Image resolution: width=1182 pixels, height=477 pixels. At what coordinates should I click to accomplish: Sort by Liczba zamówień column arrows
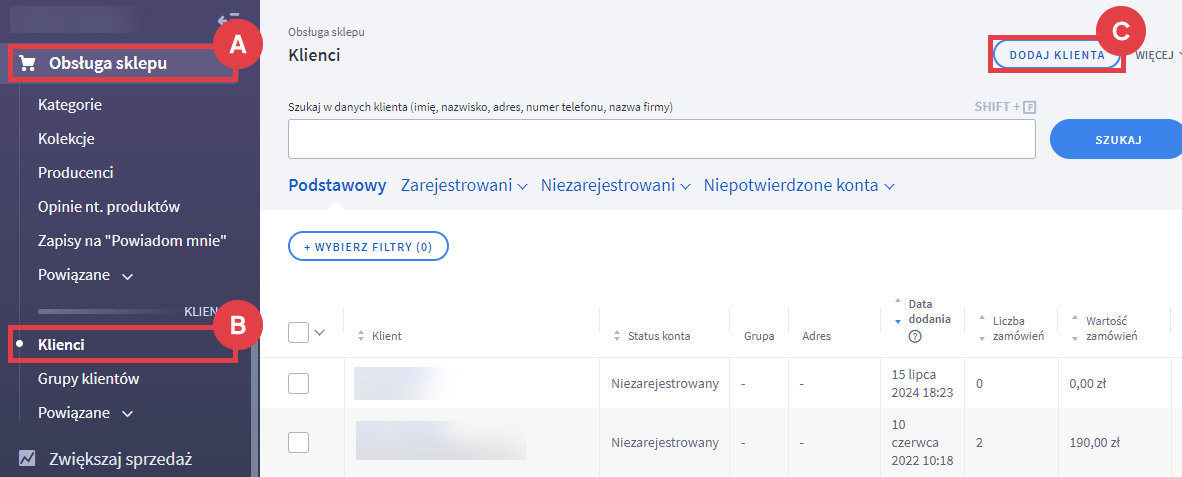(x=982, y=329)
